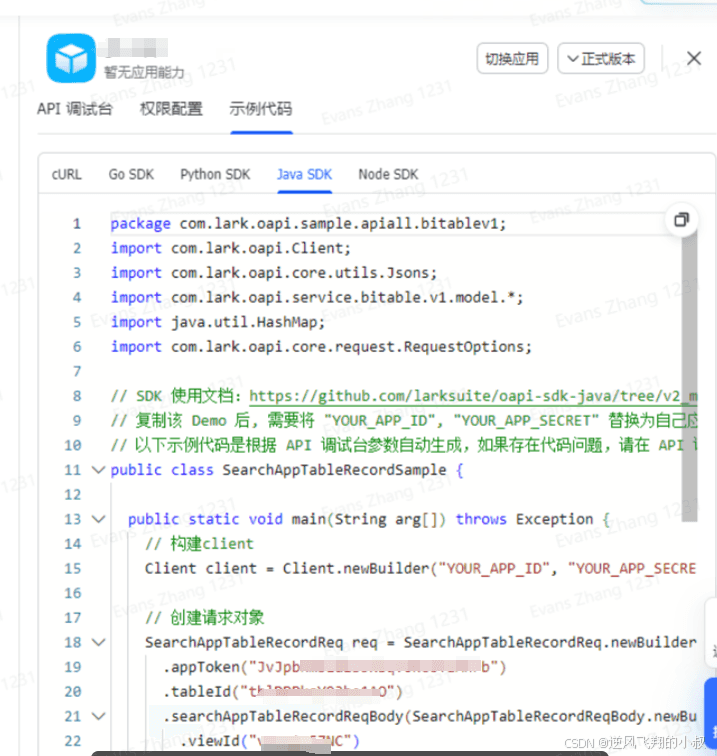
Task: Click the YOUR_APP_ID comment on line 9
Action: pyautogui.click(x=404, y=421)
